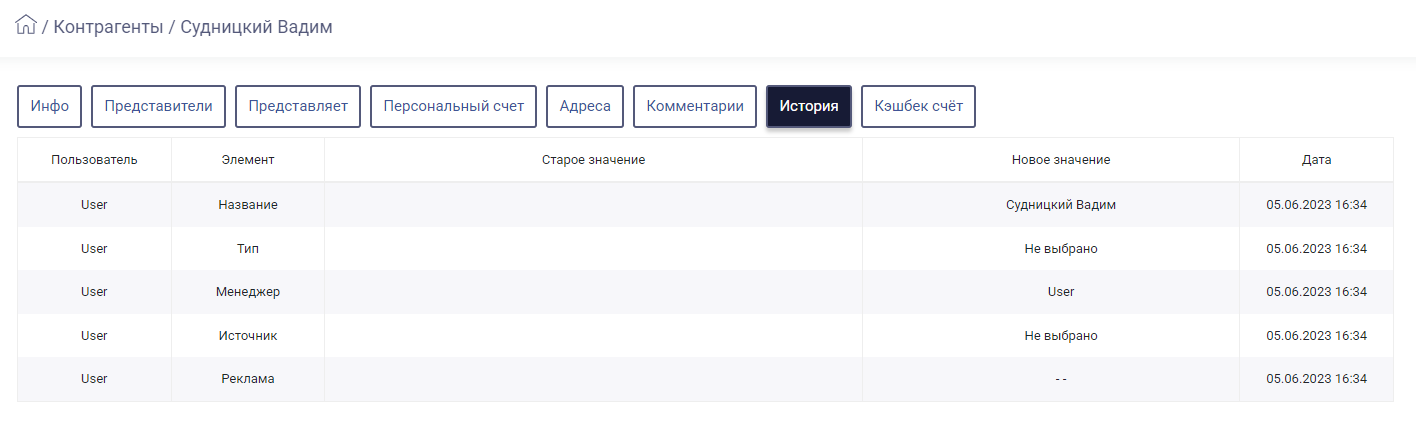Open the Представители tab
Viewport: 1416px width, 423px height.
click(159, 106)
